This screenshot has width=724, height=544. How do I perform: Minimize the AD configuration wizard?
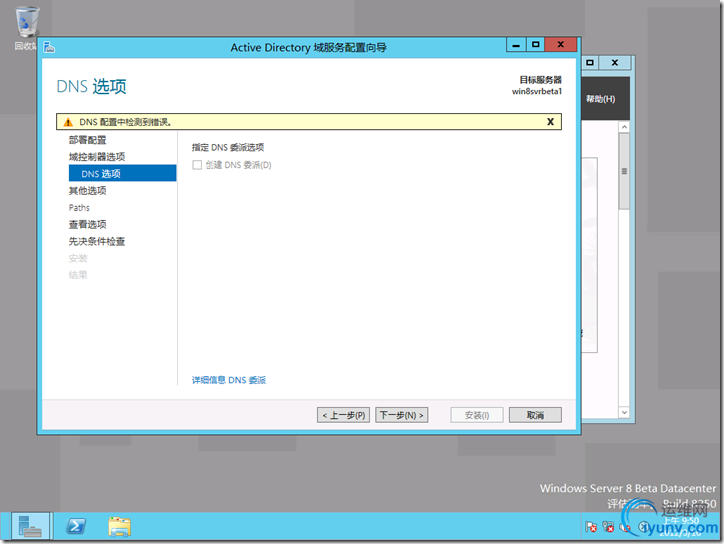516,45
